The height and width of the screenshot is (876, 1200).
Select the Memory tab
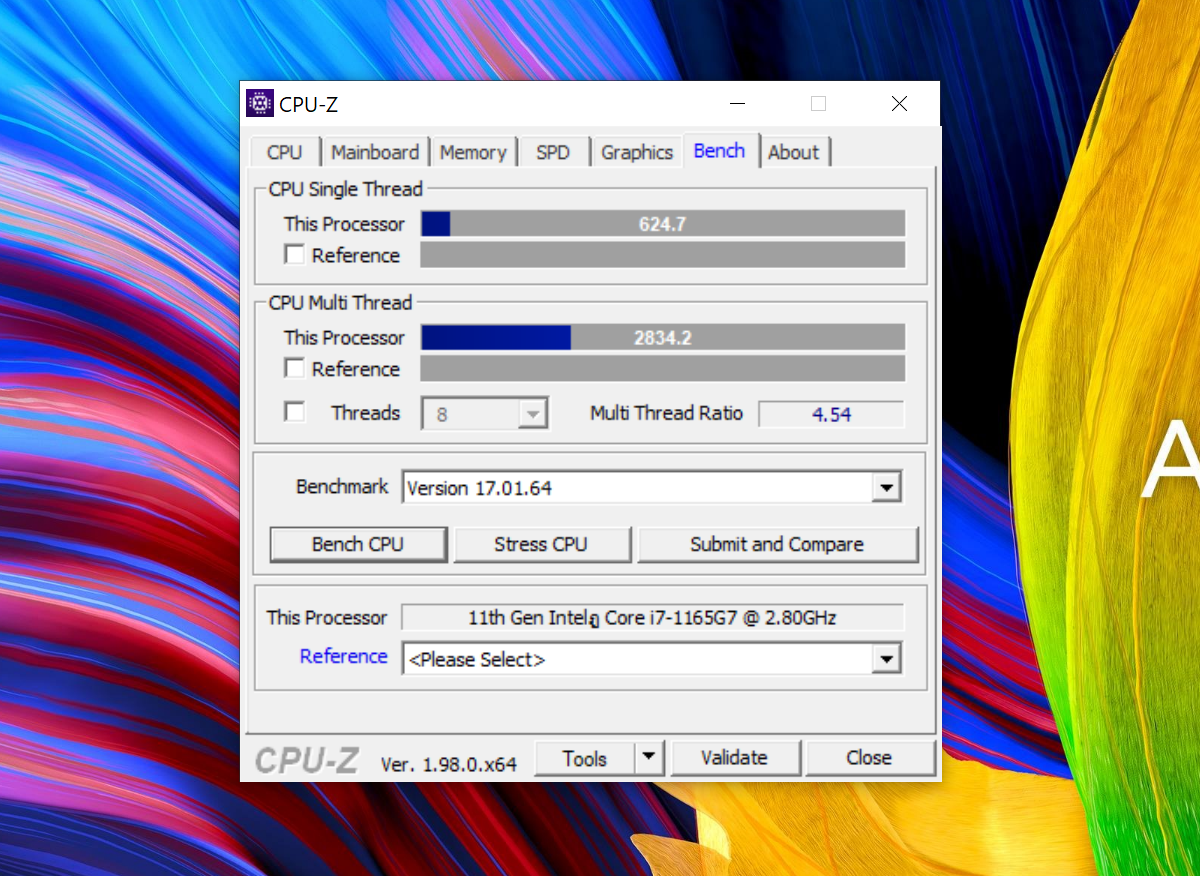473,152
